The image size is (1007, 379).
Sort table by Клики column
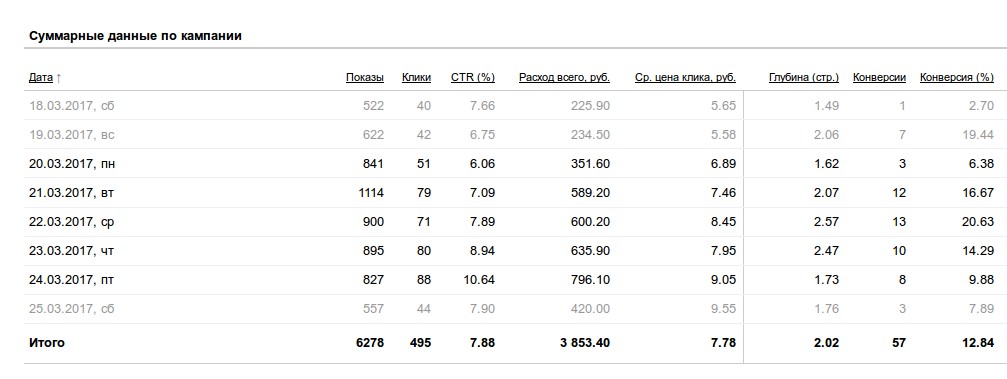(x=416, y=78)
